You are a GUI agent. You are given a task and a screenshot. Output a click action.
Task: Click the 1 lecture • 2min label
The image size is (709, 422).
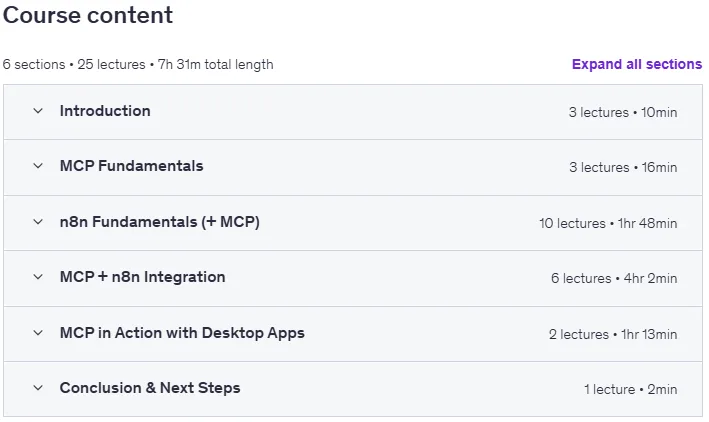[x=630, y=389]
